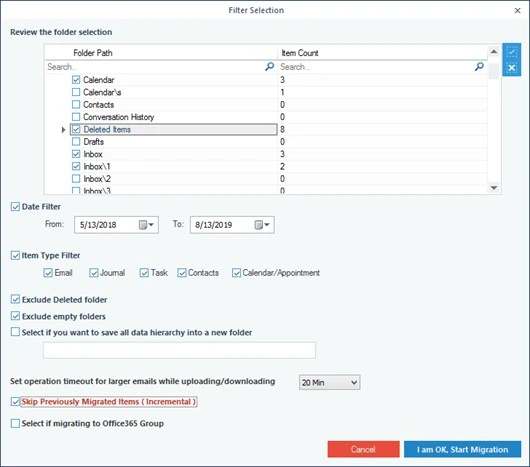Expand the Deleted Items folder tree
Viewport: 530px width, 467px height.
[x=63, y=129]
